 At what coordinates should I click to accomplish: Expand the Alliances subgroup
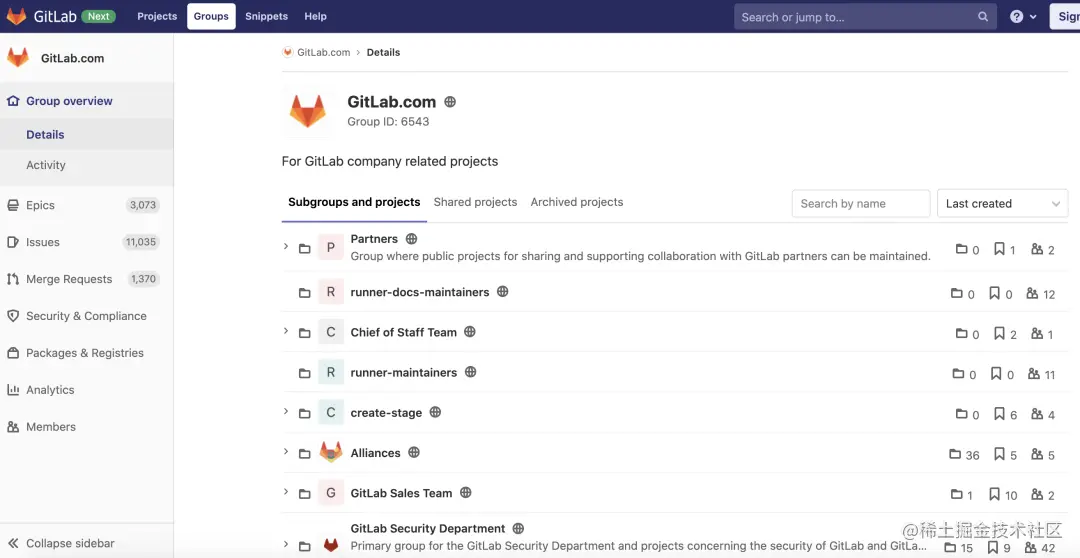286,452
